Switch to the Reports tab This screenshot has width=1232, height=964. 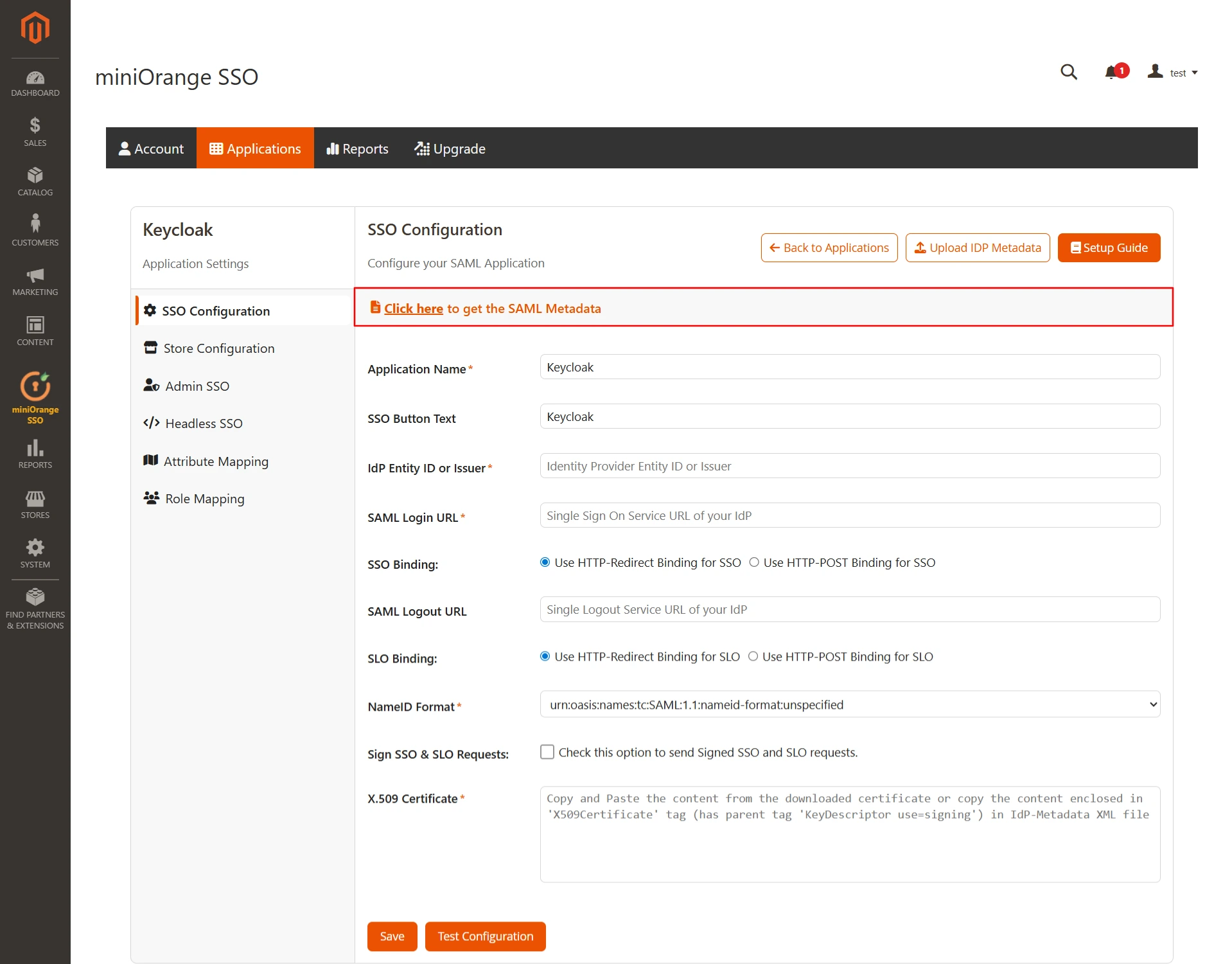[357, 148]
